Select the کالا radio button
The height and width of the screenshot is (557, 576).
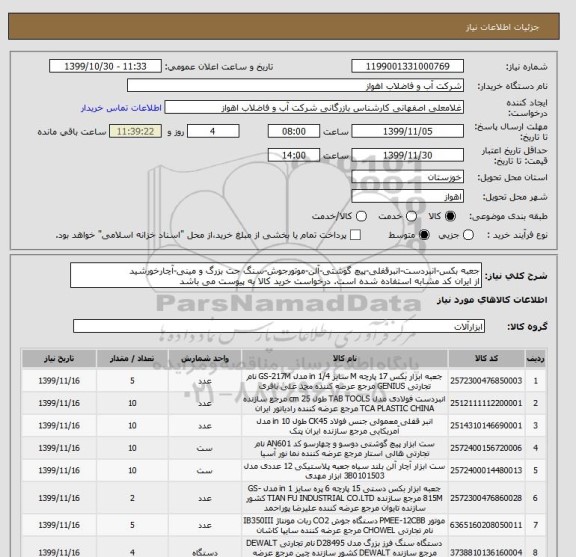point(450,216)
